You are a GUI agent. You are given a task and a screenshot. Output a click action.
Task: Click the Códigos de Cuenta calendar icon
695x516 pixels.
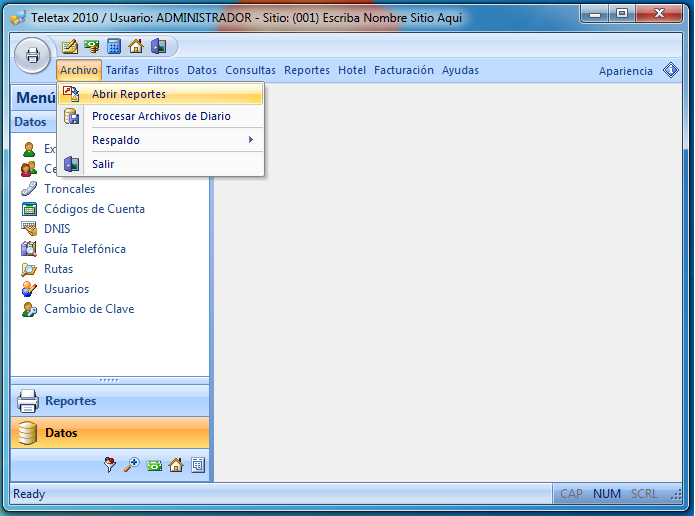tap(29, 209)
